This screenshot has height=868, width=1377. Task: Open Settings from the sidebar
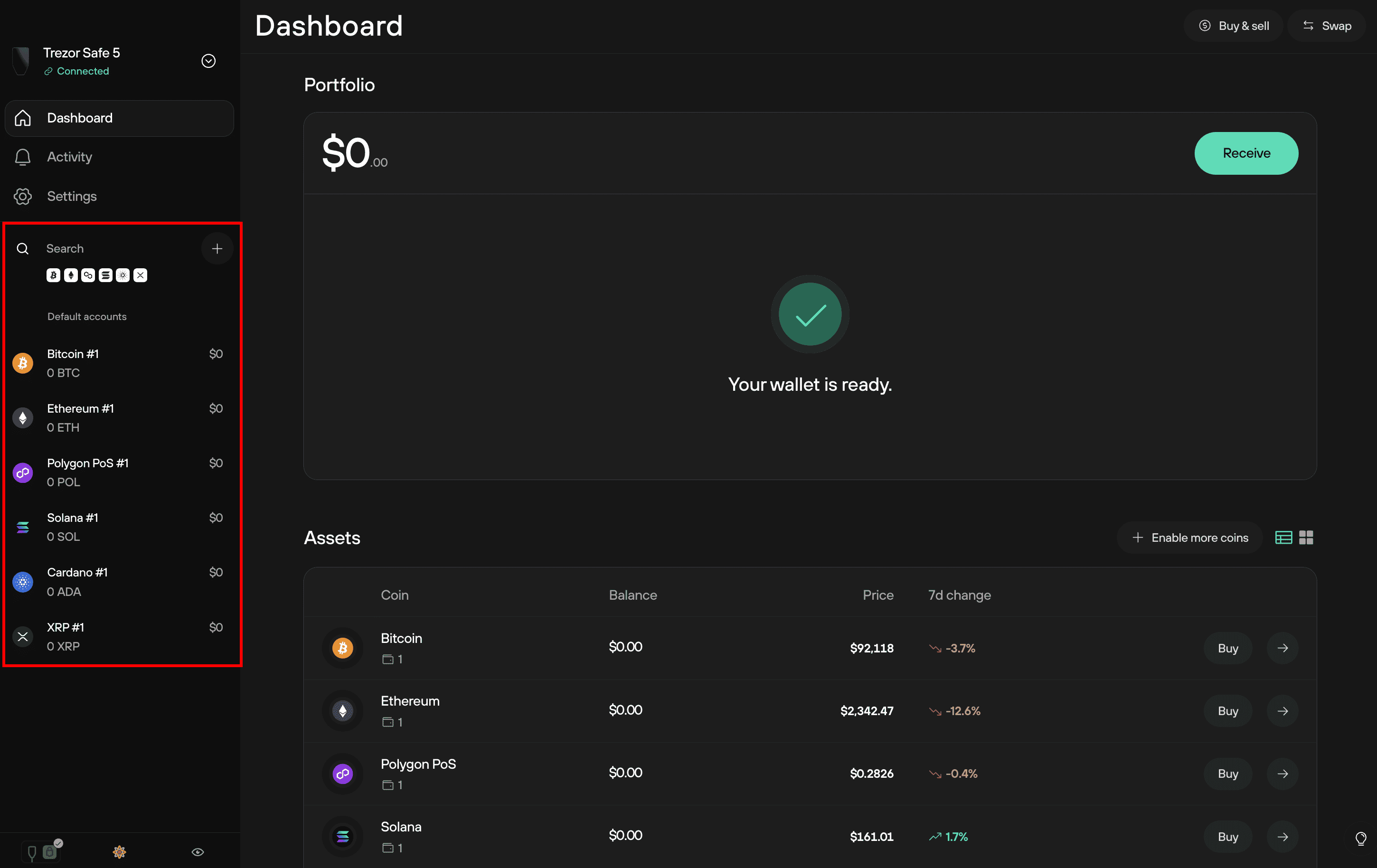pyautogui.click(x=119, y=196)
